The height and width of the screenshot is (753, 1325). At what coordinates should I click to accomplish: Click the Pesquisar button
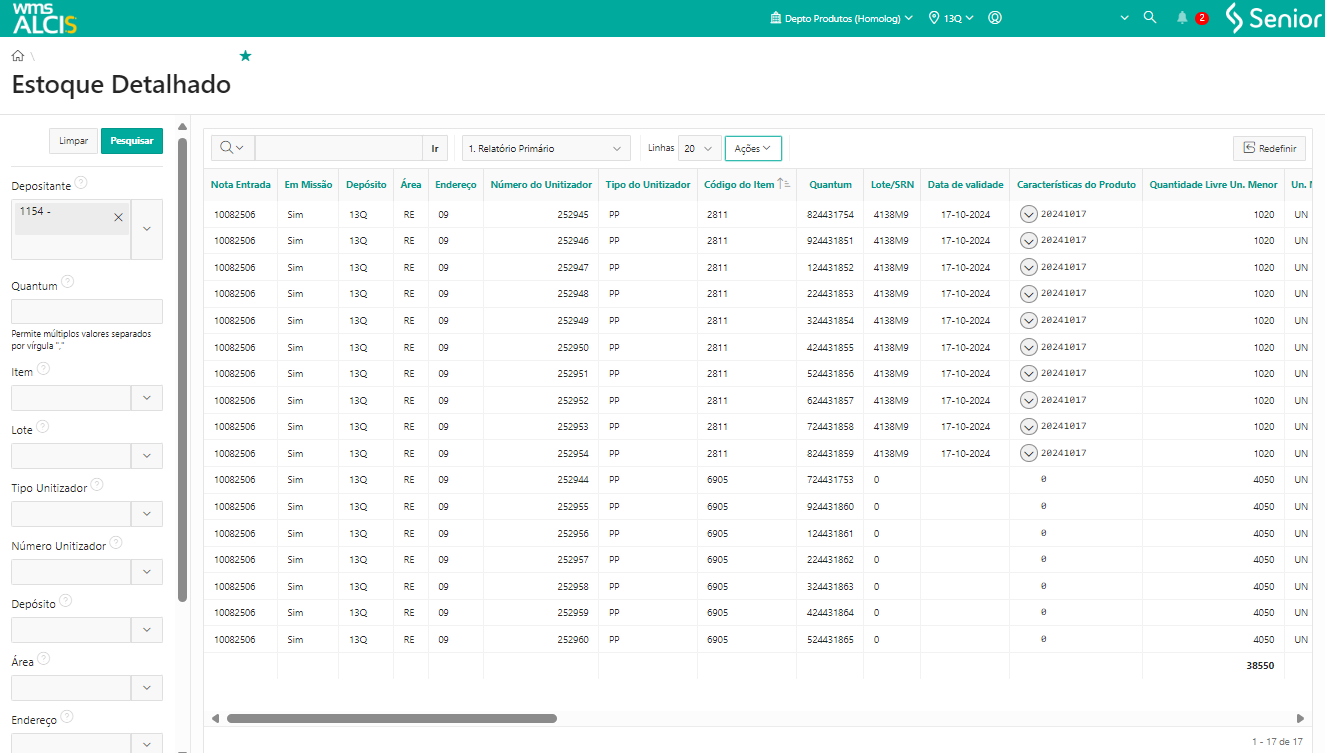click(x=132, y=141)
